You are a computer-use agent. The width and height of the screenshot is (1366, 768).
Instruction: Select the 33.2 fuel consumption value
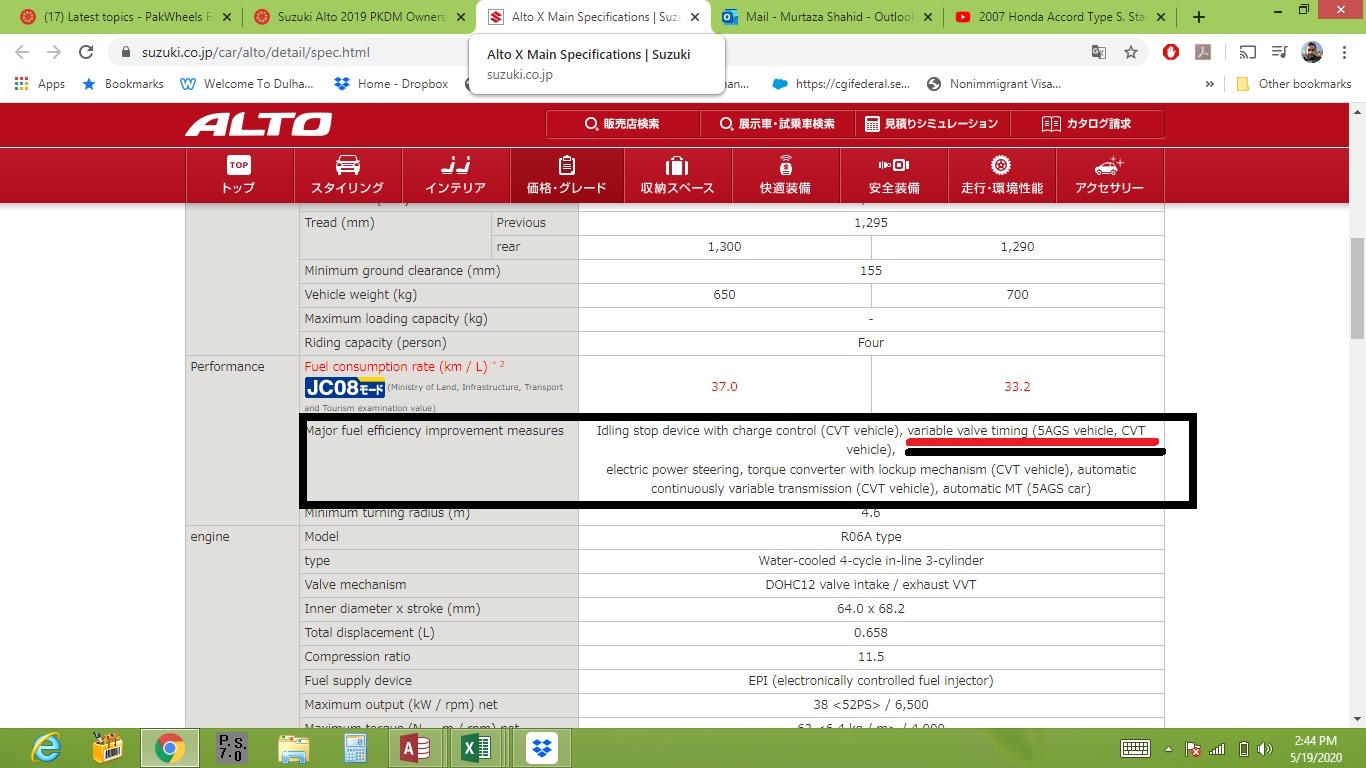coord(1017,386)
